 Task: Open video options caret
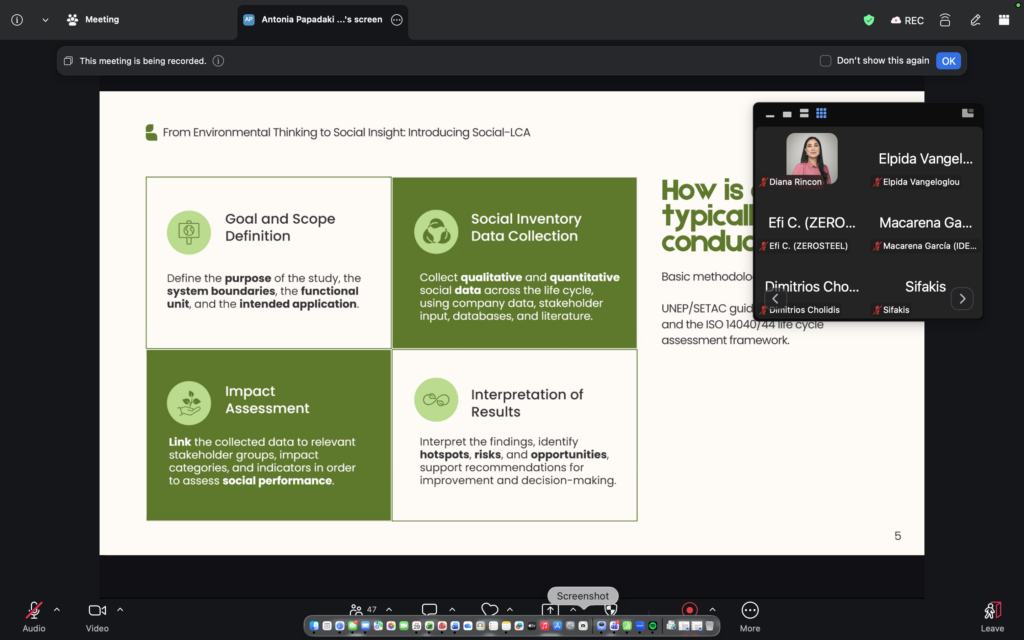pos(120,610)
